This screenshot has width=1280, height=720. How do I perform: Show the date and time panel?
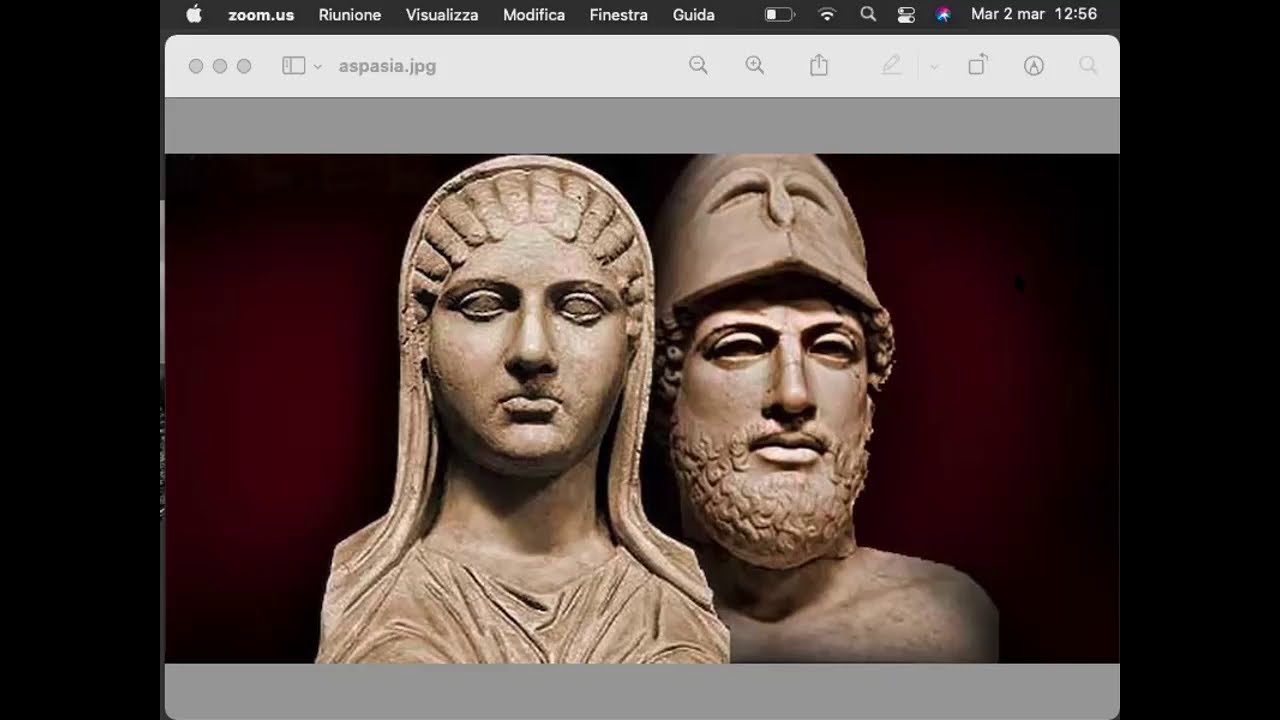1034,15
